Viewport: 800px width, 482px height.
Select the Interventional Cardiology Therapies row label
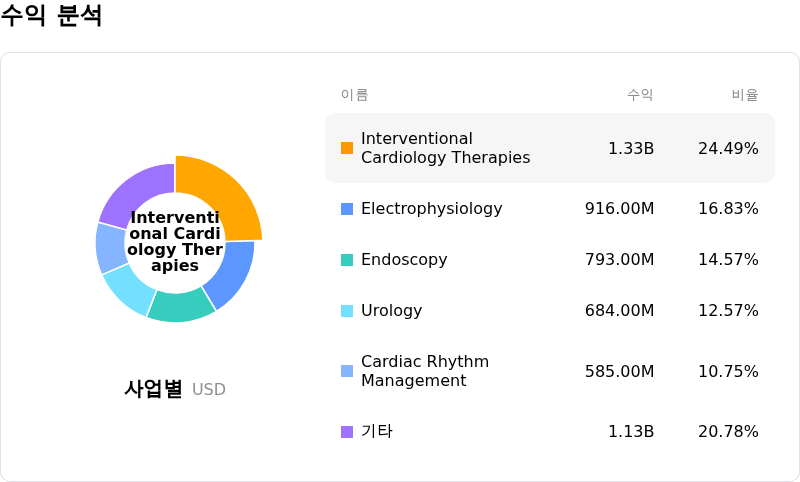(x=445, y=148)
